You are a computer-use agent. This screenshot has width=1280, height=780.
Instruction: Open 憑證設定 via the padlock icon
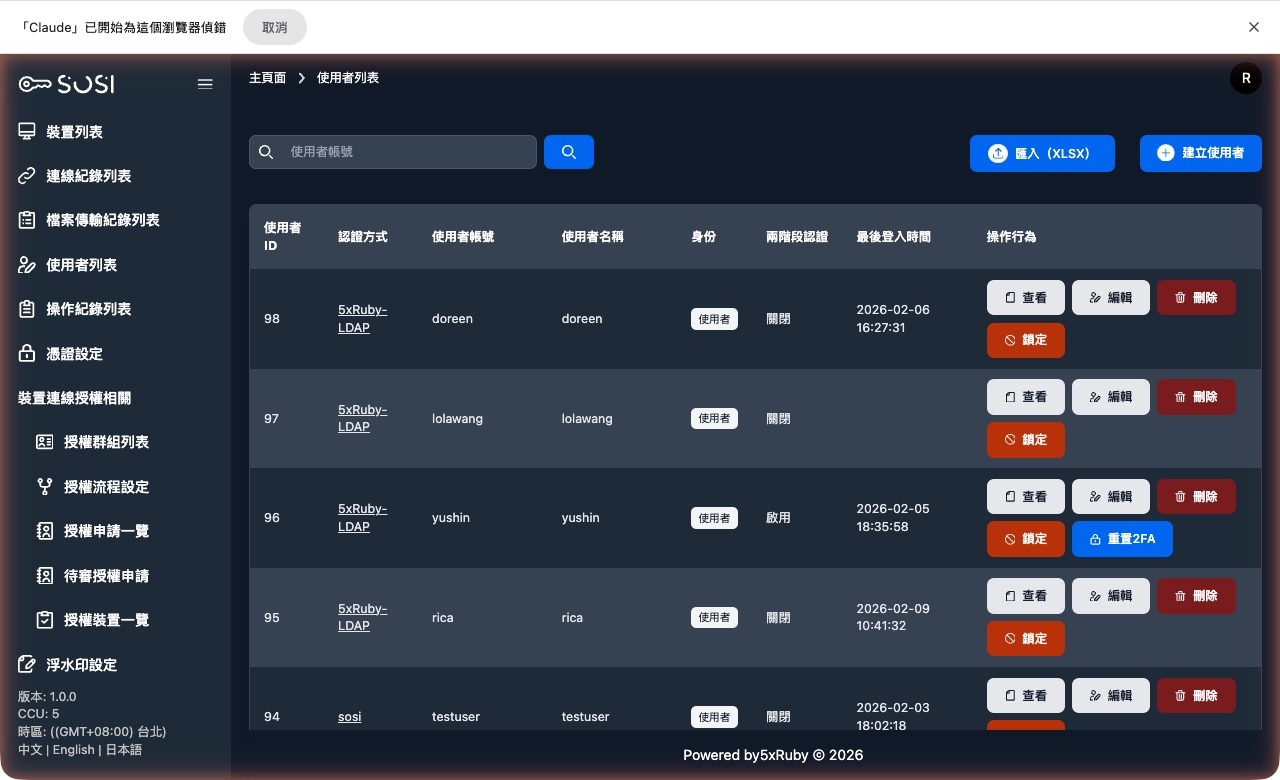[x=27, y=353]
